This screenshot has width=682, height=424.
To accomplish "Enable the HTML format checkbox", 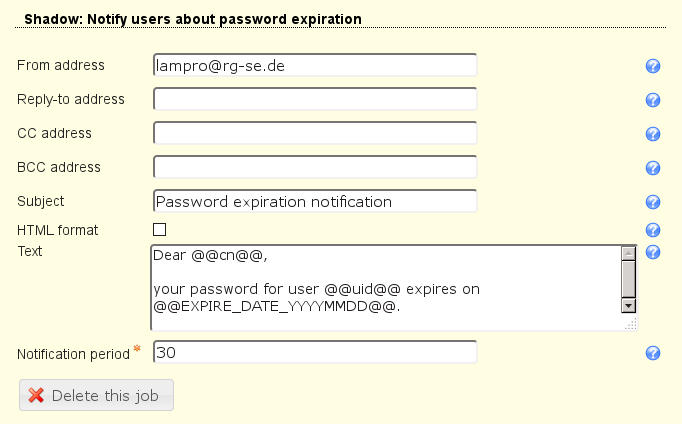I will [159, 230].
